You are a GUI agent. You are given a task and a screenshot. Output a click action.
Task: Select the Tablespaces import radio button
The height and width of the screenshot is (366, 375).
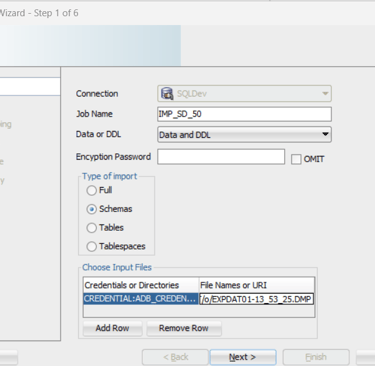point(91,247)
